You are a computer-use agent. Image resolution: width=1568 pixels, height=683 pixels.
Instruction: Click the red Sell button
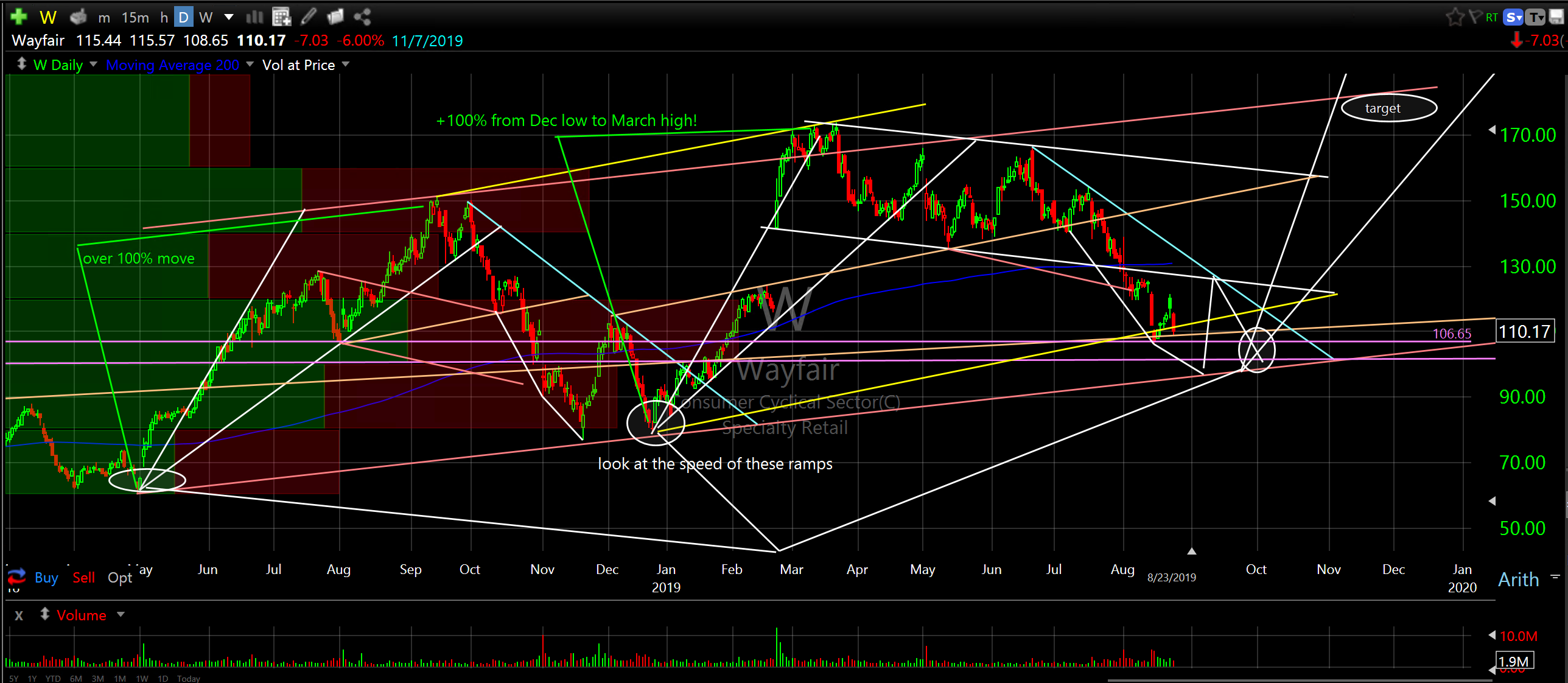tap(83, 577)
